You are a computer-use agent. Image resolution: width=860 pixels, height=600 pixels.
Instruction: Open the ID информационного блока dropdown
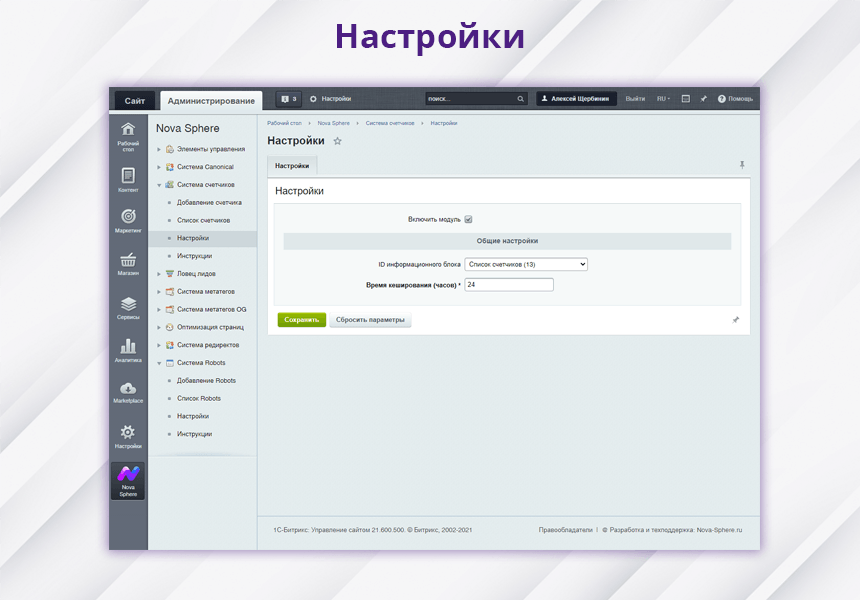tap(525, 264)
